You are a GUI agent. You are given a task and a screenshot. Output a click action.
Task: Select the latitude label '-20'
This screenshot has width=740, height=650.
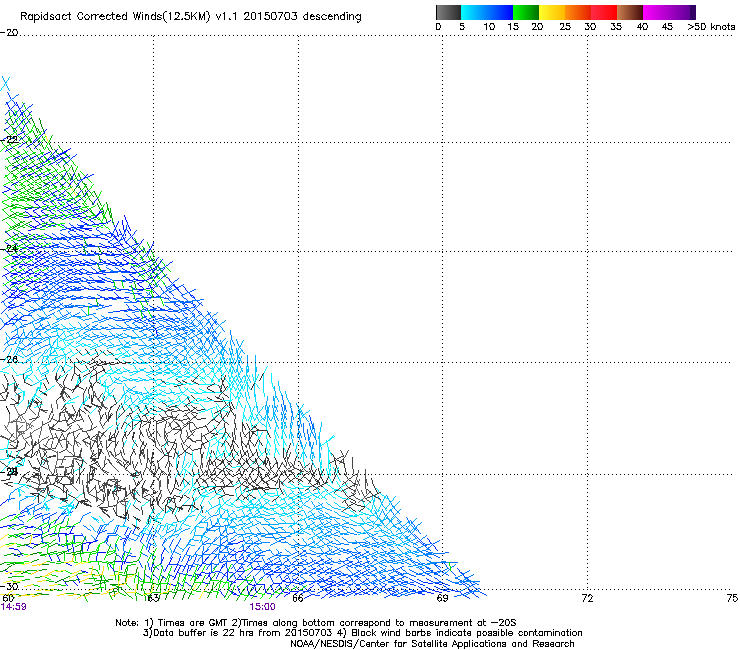[9, 33]
